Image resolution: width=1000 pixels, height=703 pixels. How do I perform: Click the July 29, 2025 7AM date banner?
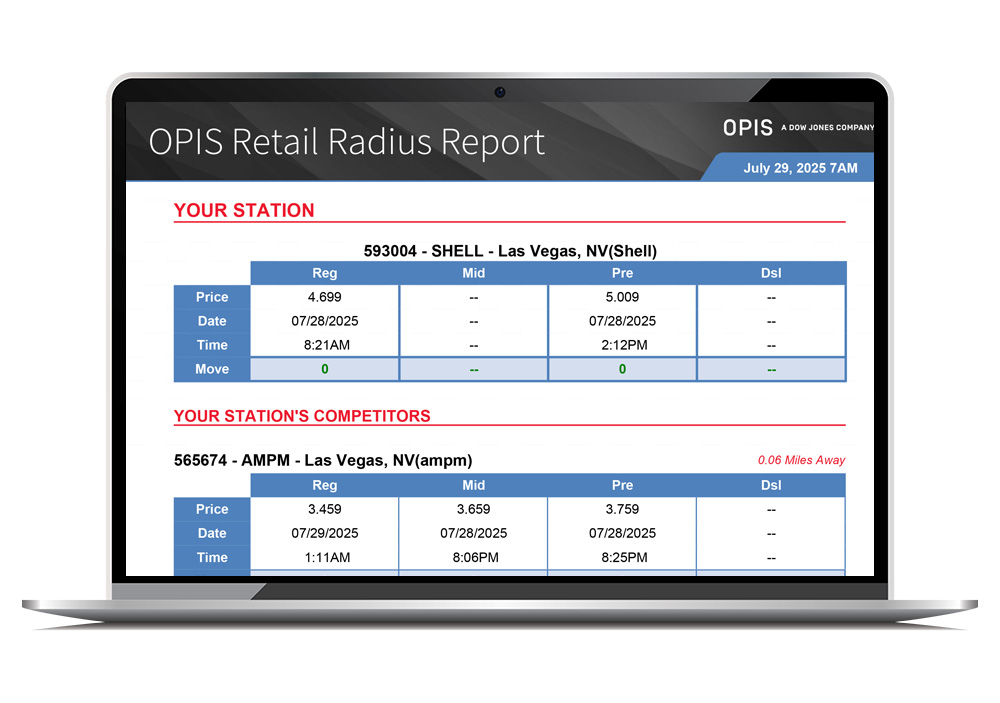click(800, 168)
